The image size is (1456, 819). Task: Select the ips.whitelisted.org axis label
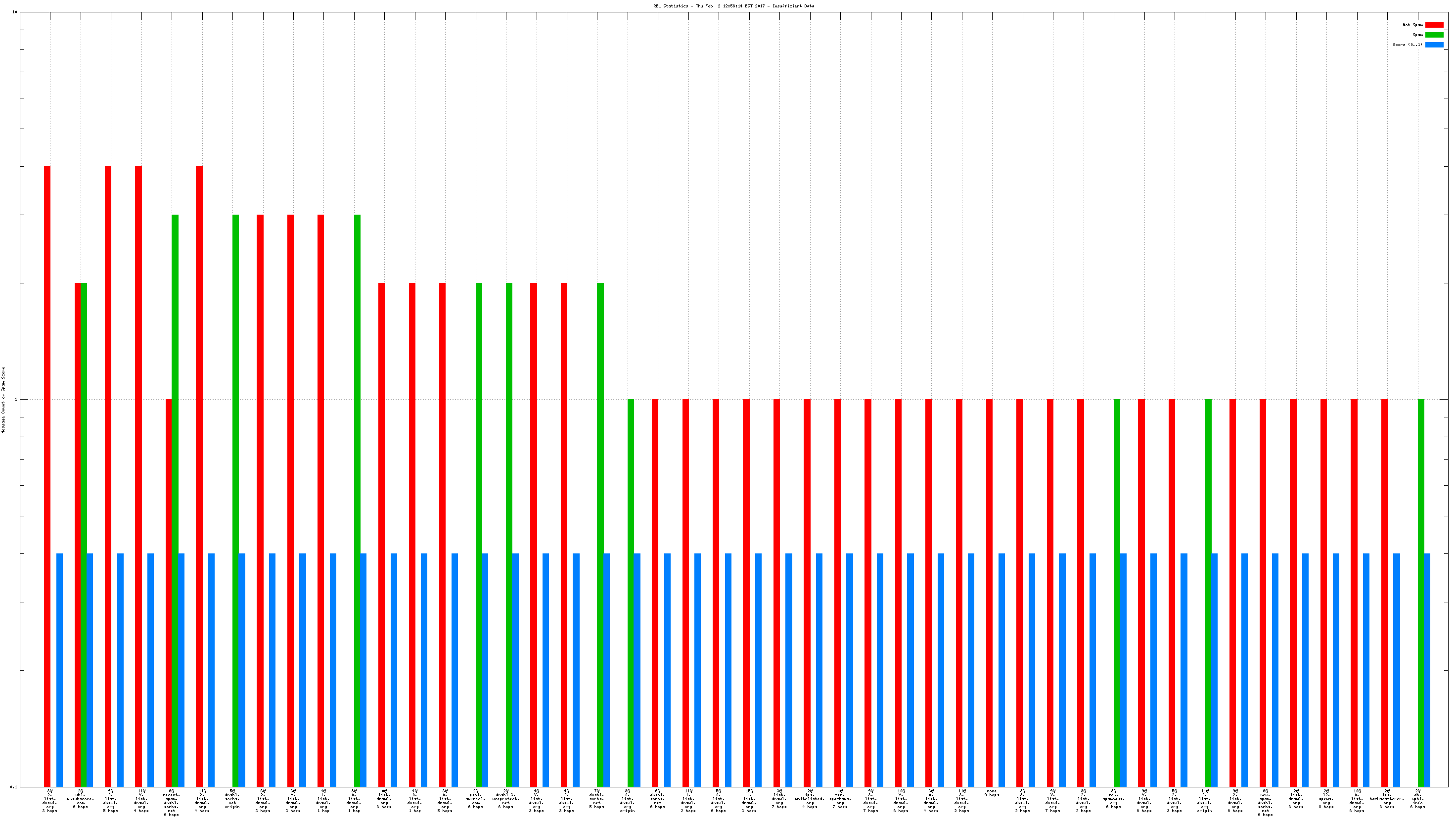point(810,799)
